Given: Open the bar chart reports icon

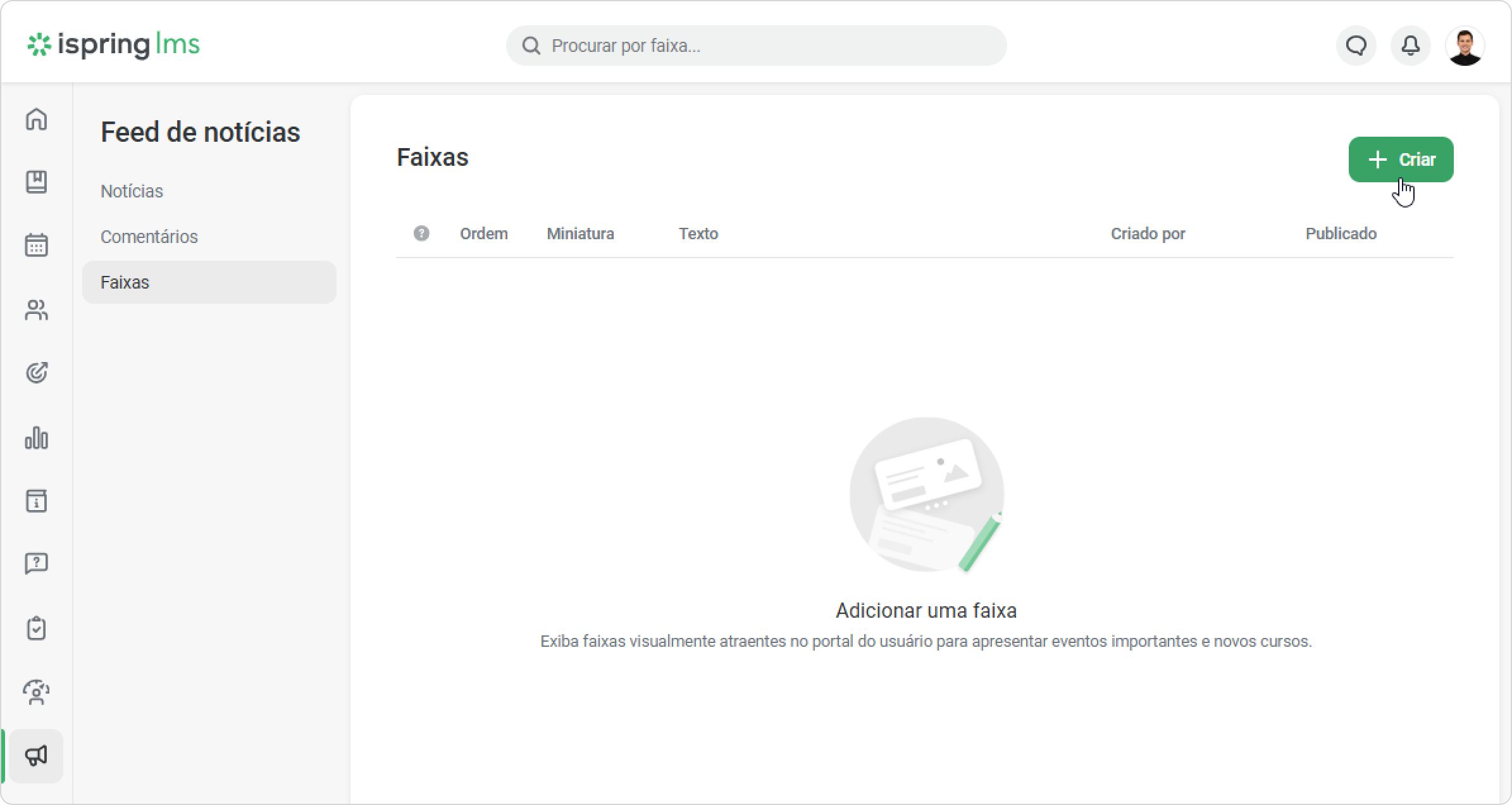Looking at the screenshot, I should coord(36,438).
